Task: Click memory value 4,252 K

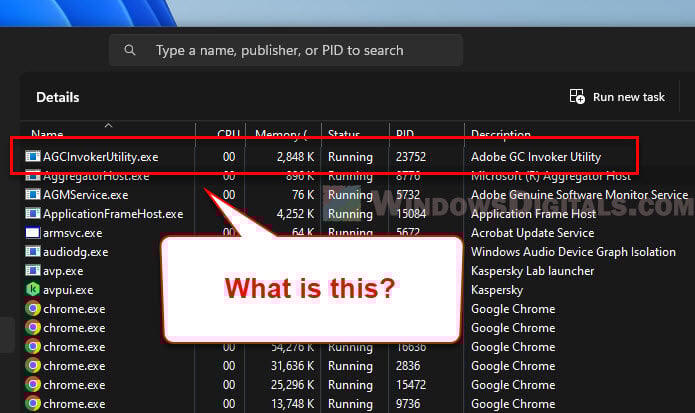Action: 295,214
